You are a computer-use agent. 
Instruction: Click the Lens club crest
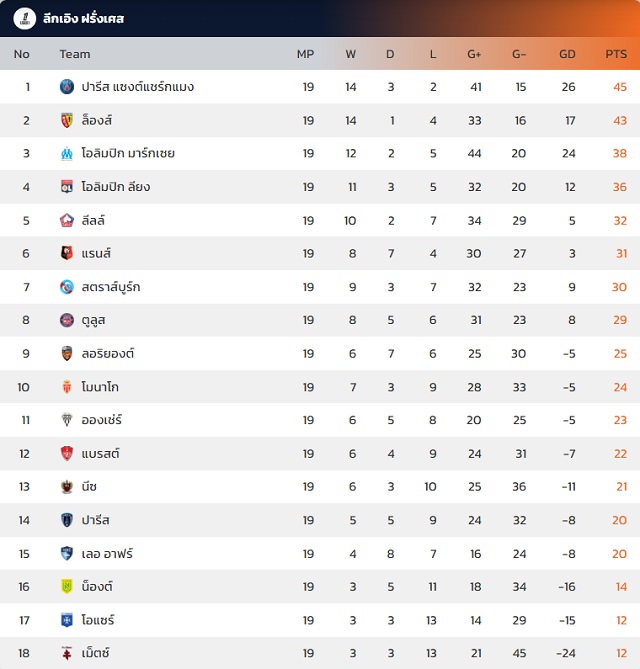pos(67,120)
